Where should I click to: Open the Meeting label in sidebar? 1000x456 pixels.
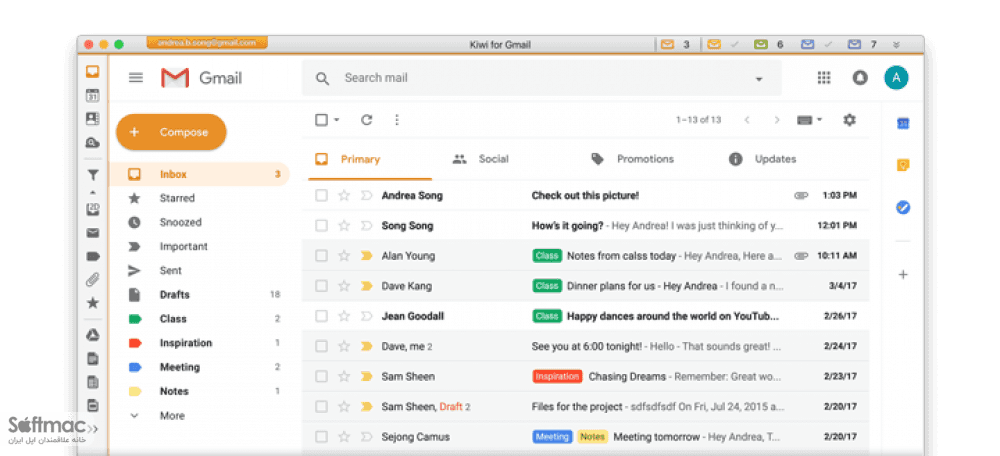179,367
